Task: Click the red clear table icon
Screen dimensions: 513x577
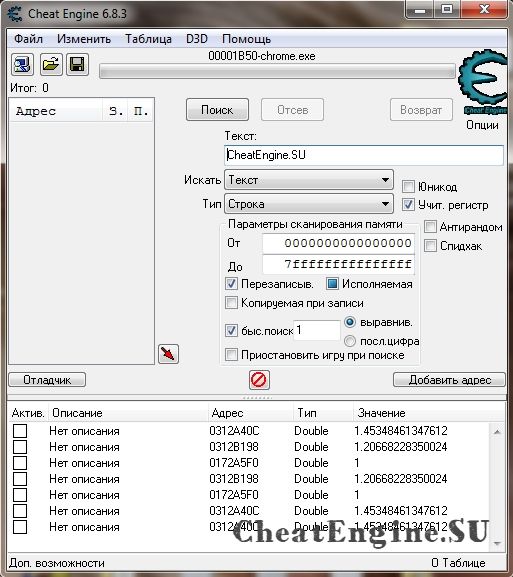Action: [259, 380]
